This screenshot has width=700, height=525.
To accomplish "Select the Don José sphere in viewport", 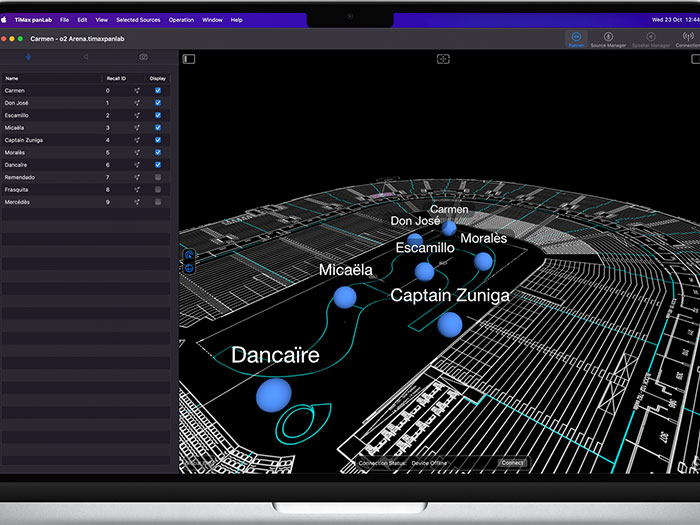I will (x=415, y=240).
